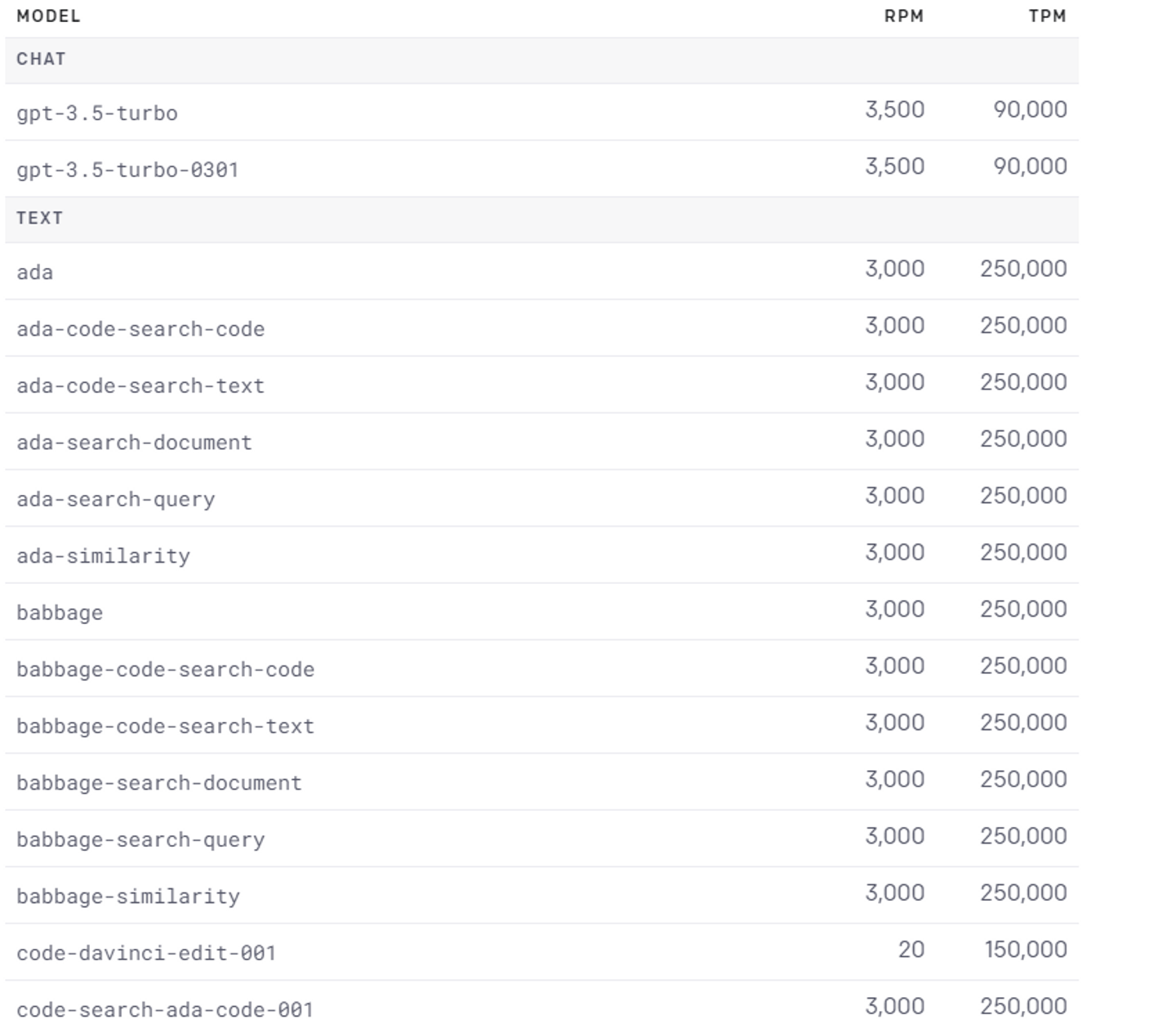This screenshot has height=1024, width=1176.
Task: Click the plain gpt-3.5-turbo model name
Action: 97,113
